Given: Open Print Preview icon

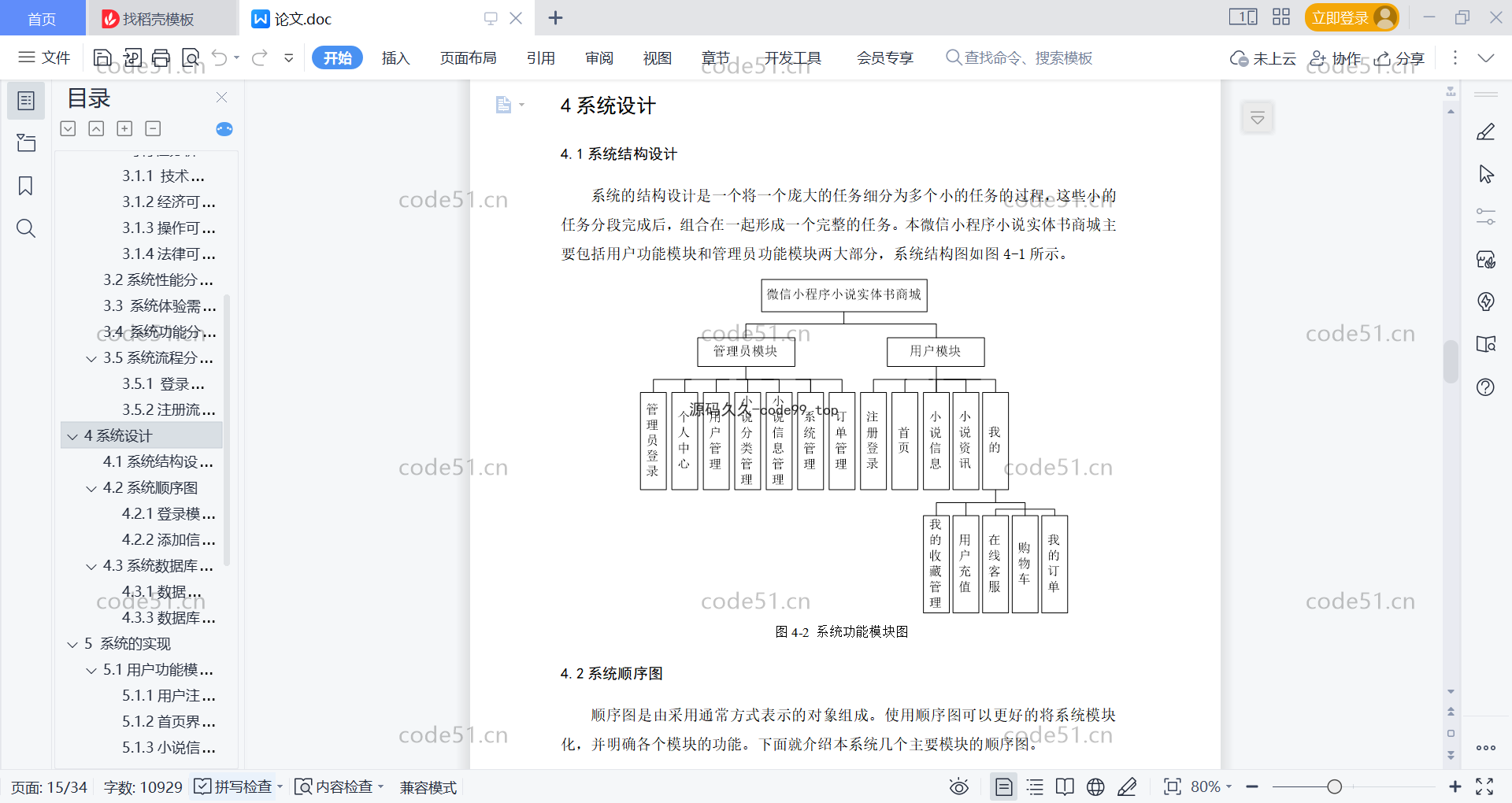Looking at the screenshot, I should (x=191, y=57).
